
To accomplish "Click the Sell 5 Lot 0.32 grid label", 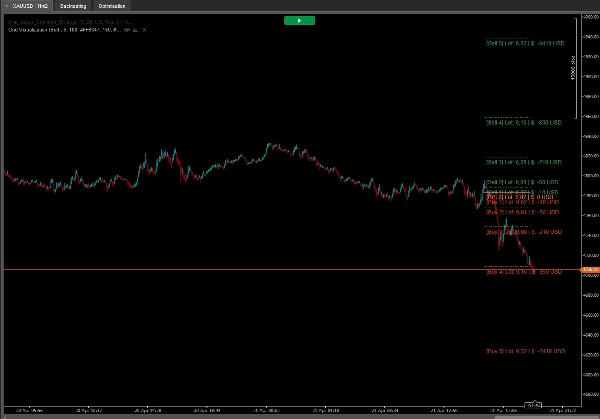I will pyautogui.click(x=525, y=43).
